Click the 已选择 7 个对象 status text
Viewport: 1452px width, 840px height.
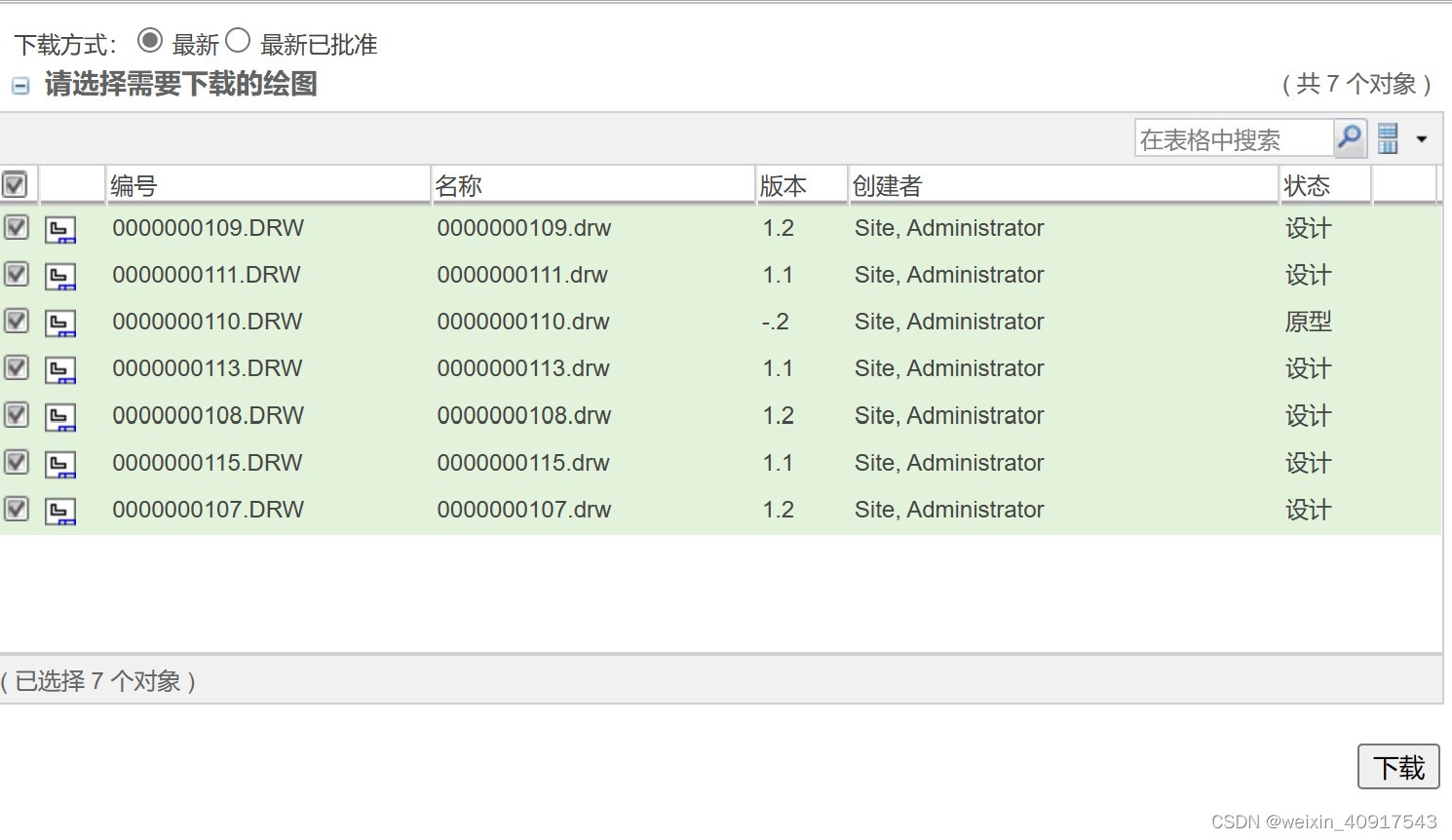[98, 681]
